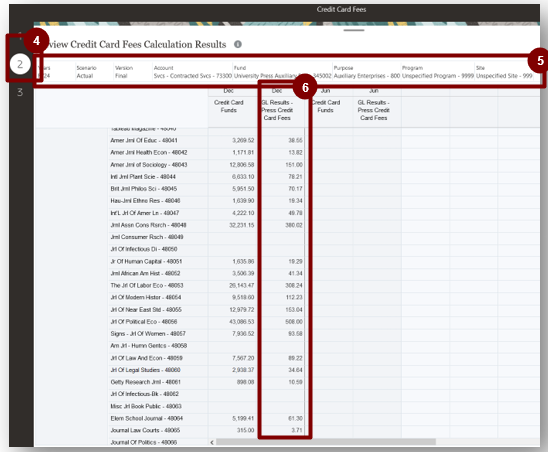Click the GL Results fee cell 151.00
548x452 pixels.
coord(282,165)
